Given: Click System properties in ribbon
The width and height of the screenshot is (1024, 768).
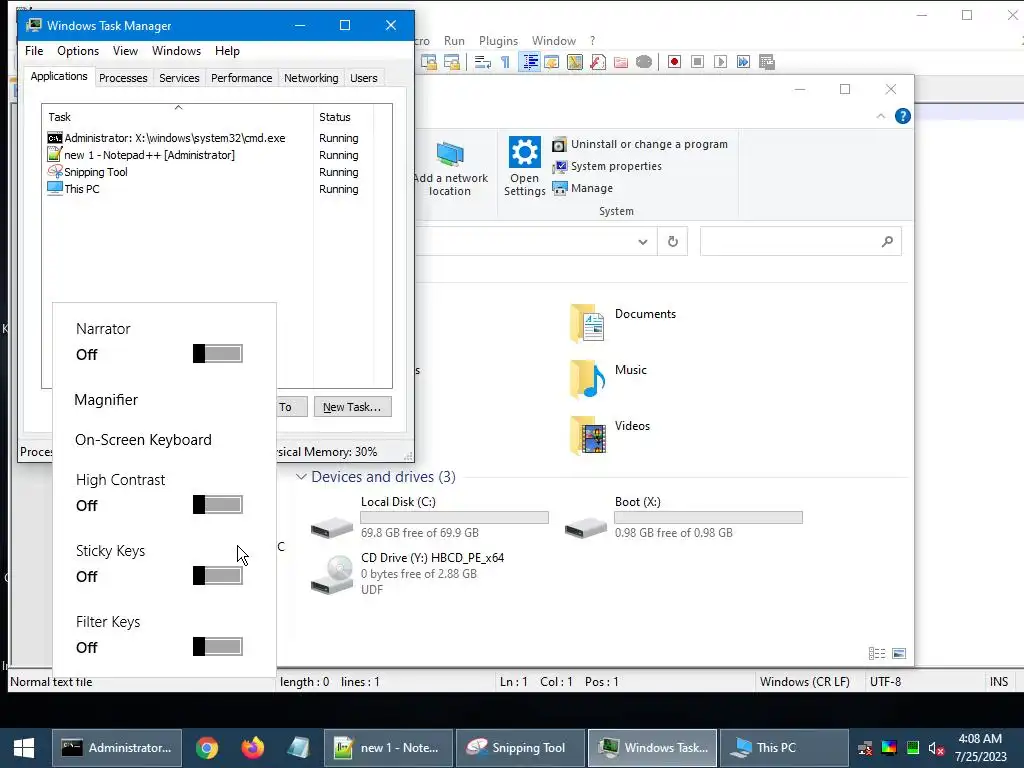Looking at the screenshot, I should (607, 167).
